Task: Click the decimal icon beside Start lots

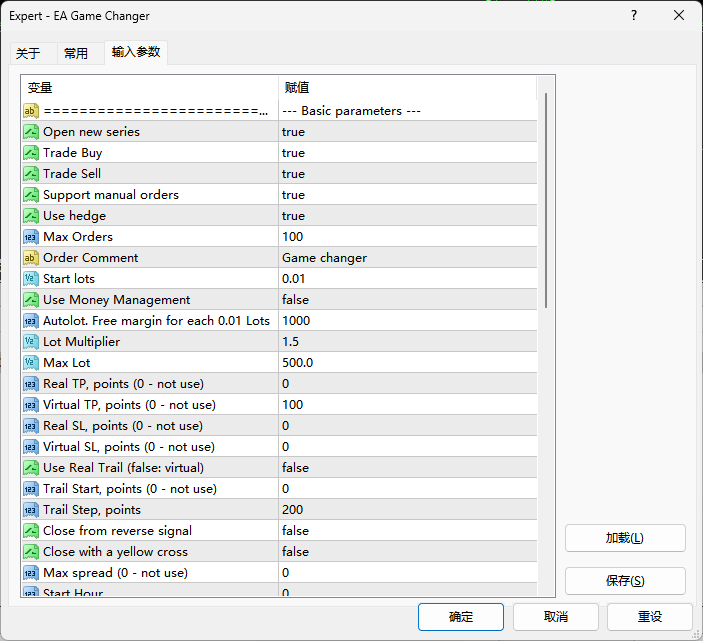Action: [31, 279]
